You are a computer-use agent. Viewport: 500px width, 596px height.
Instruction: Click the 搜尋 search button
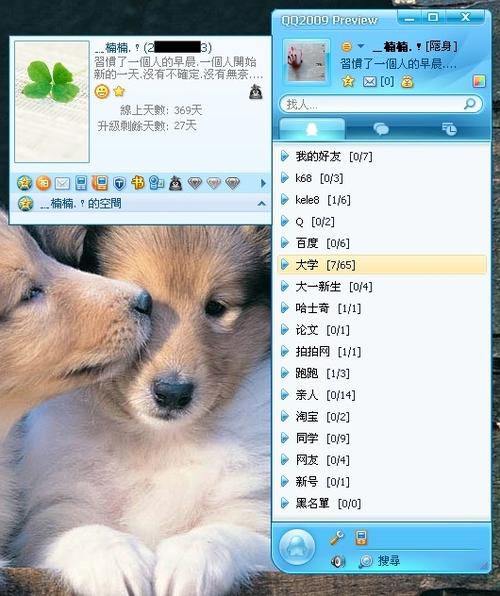(x=379, y=561)
